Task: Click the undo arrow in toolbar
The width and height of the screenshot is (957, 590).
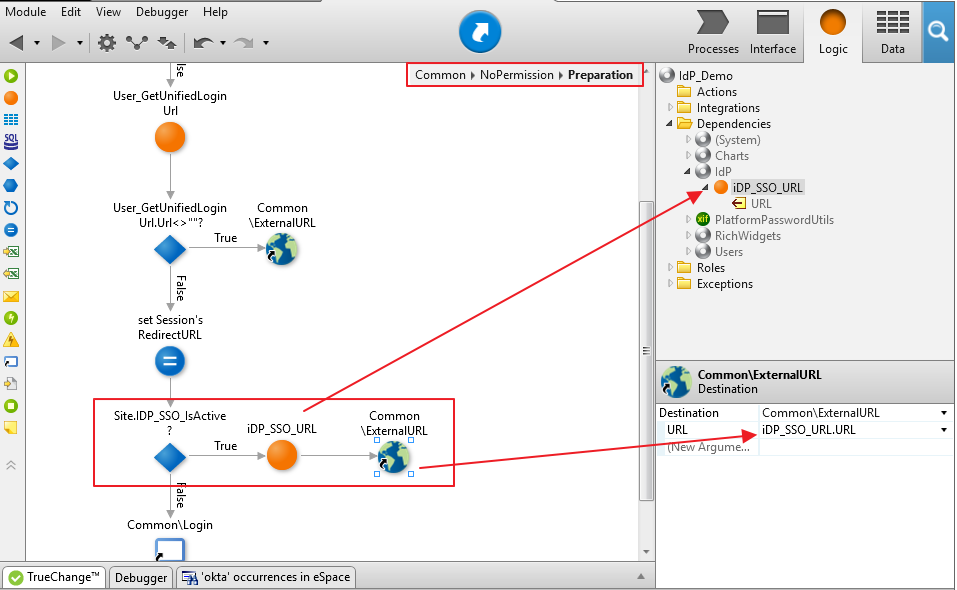Action: tap(203, 43)
